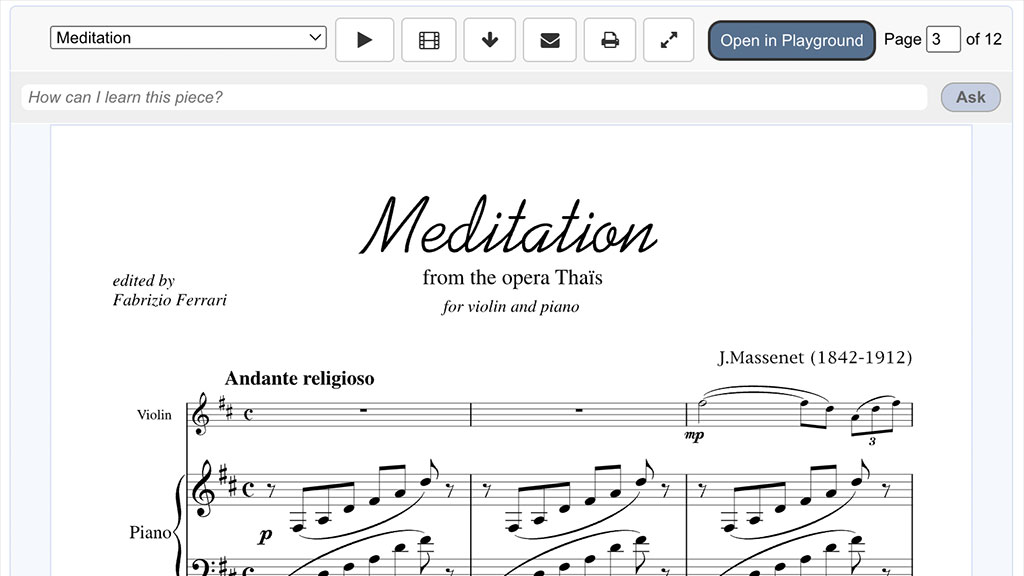Click the Ask button
This screenshot has height=576, width=1024.
click(x=970, y=97)
